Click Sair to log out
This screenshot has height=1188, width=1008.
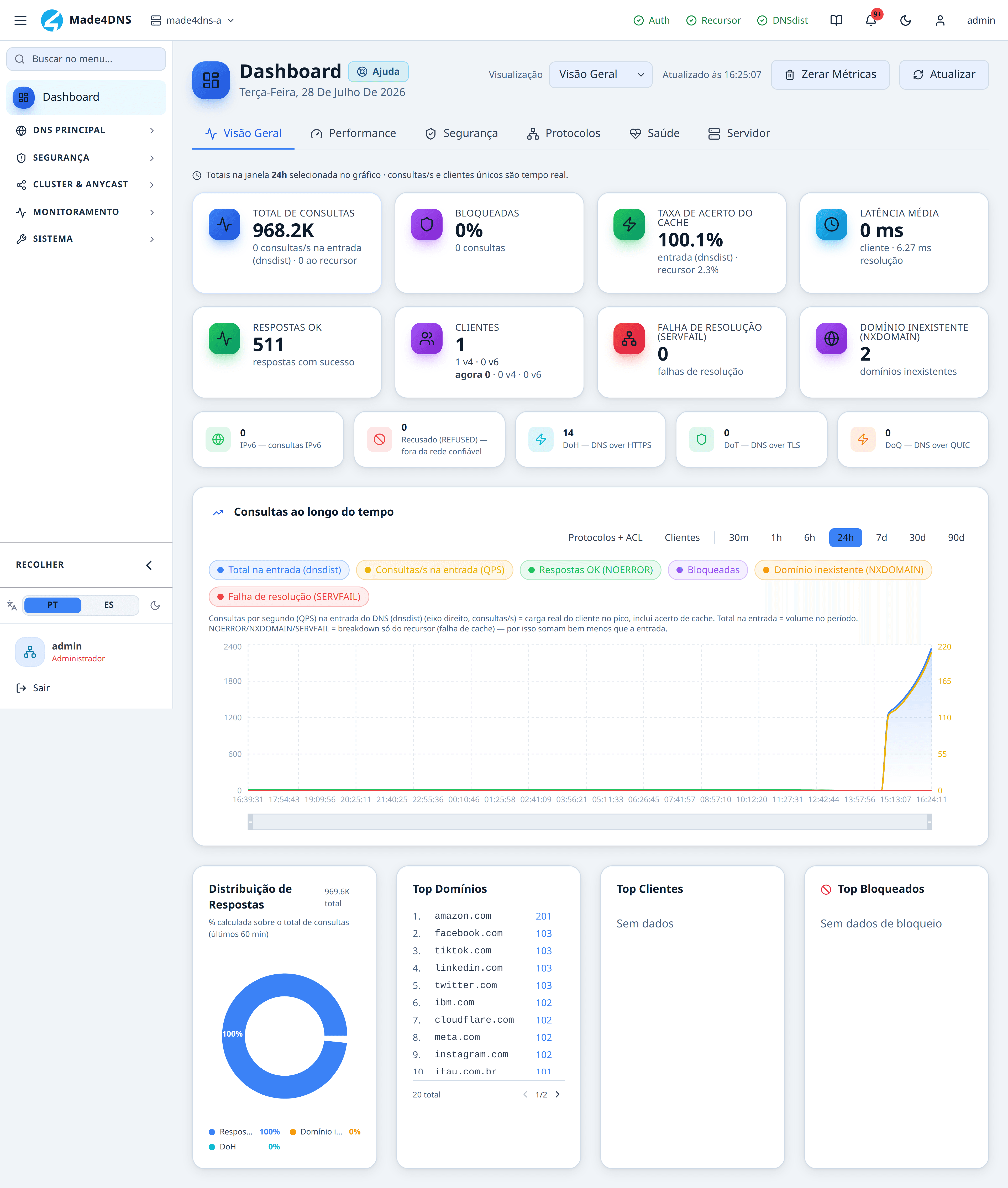point(33,688)
